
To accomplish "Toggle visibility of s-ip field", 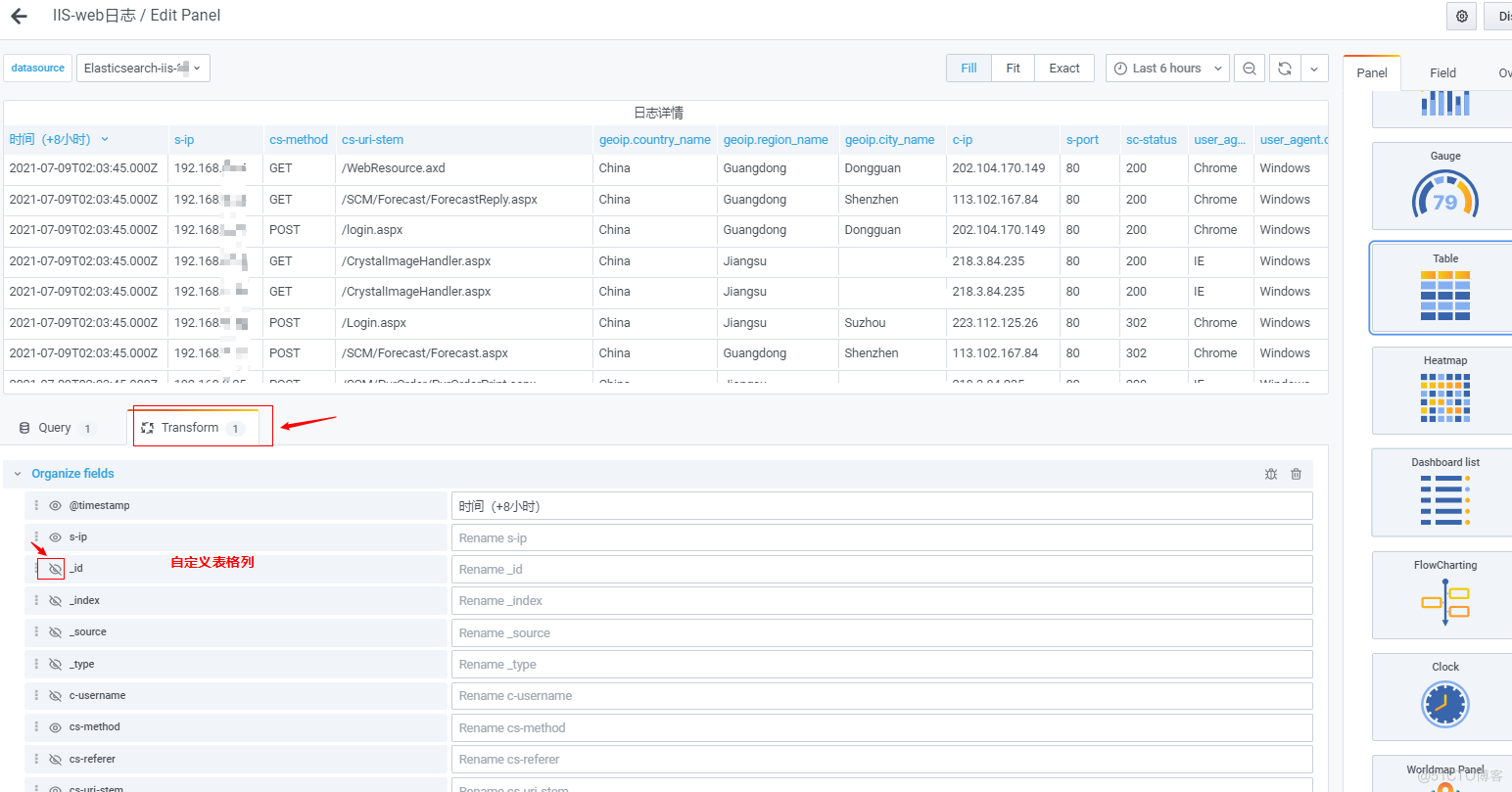I will click(56, 537).
